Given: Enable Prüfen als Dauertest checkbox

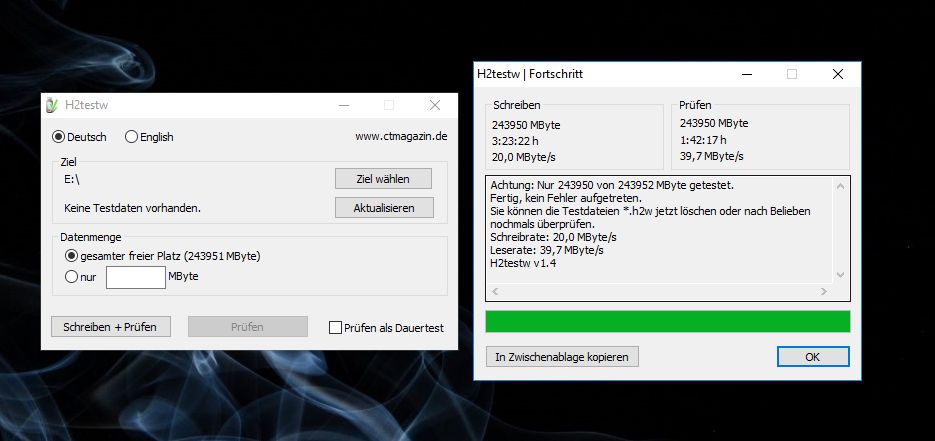Looking at the screenshot, I should (x=386, y=328).
